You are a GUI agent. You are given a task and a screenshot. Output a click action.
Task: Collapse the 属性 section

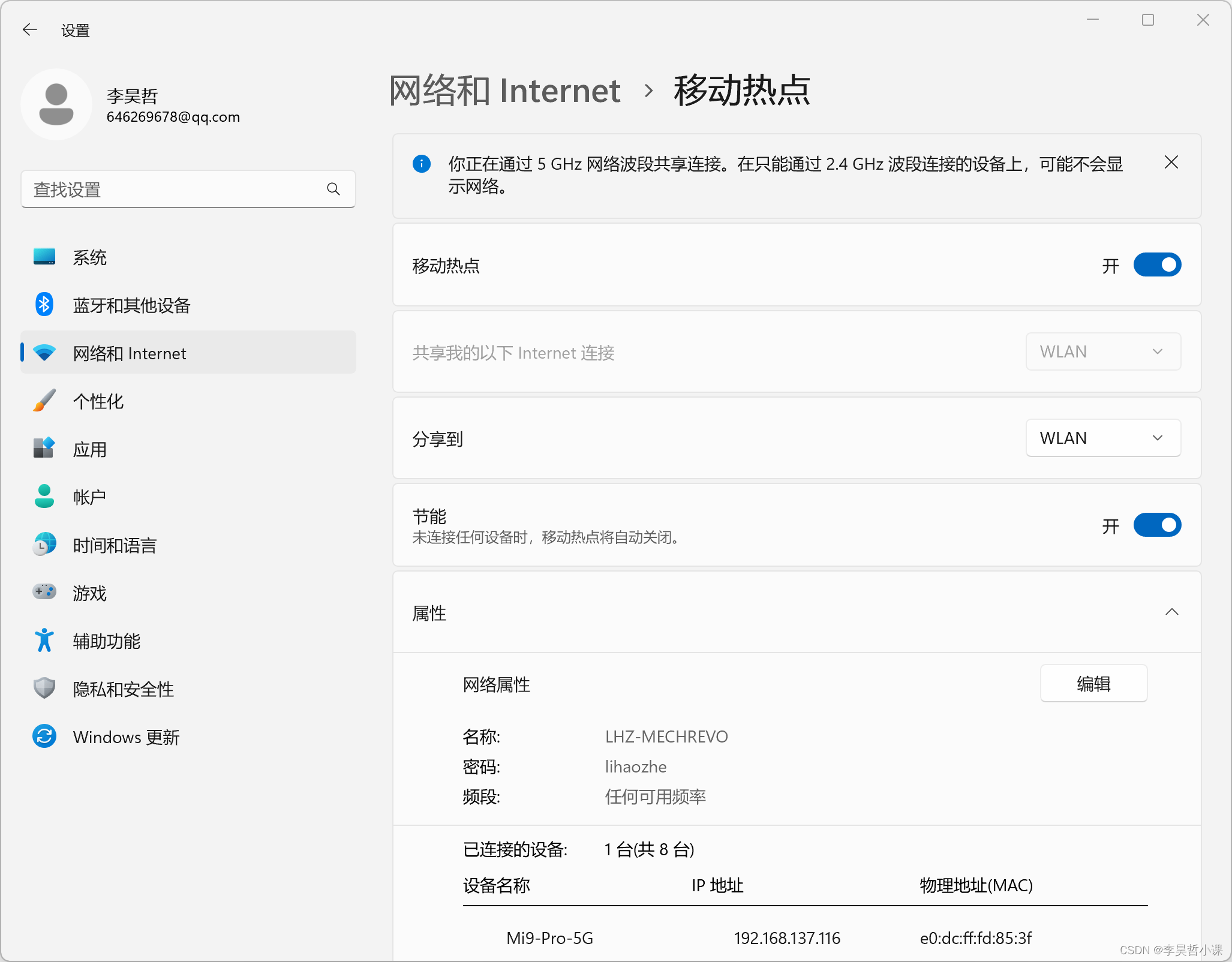1171,612
